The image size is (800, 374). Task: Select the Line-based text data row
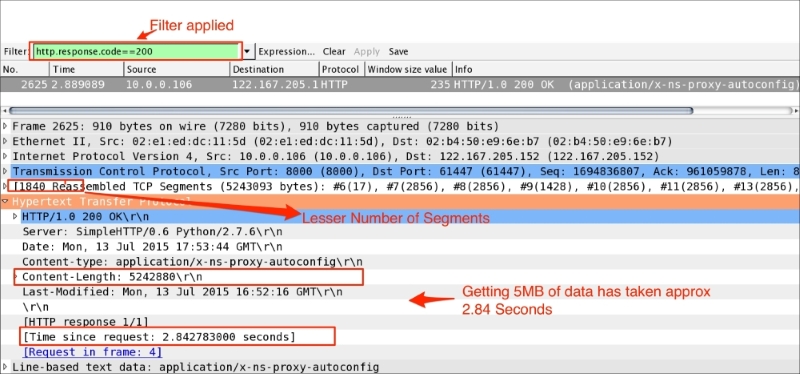[x=195, y=366]
